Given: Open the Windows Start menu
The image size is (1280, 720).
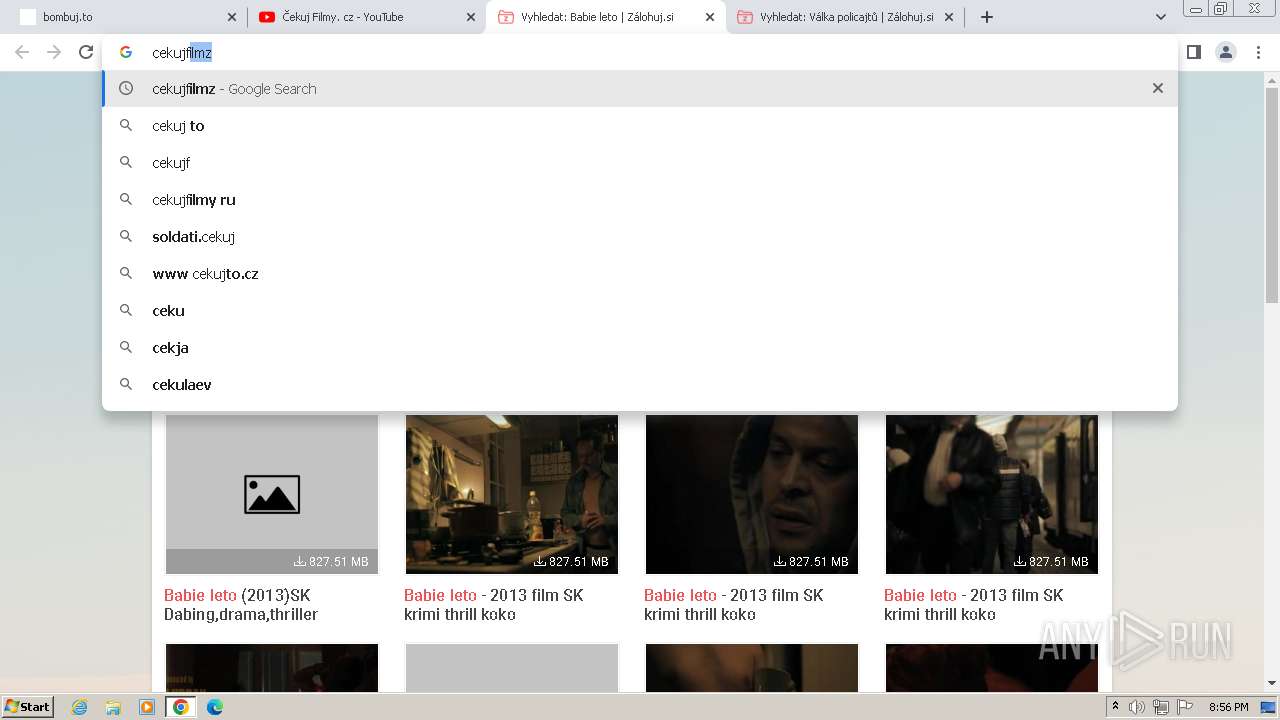Looking at the screenshot, I should tap(28, 707).
